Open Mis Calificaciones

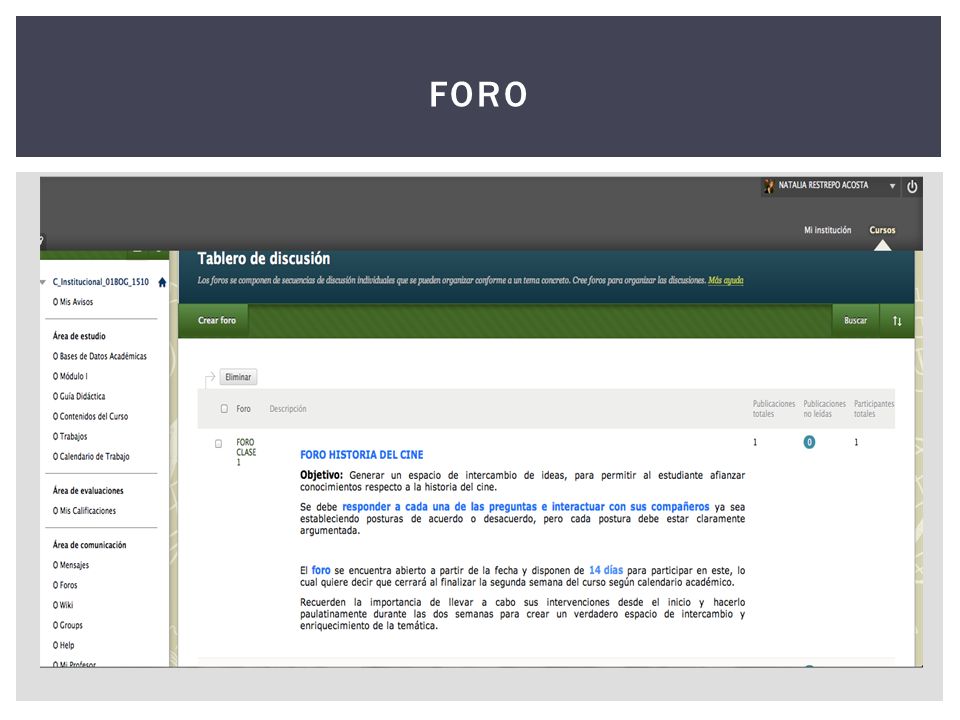click(84, 511)
